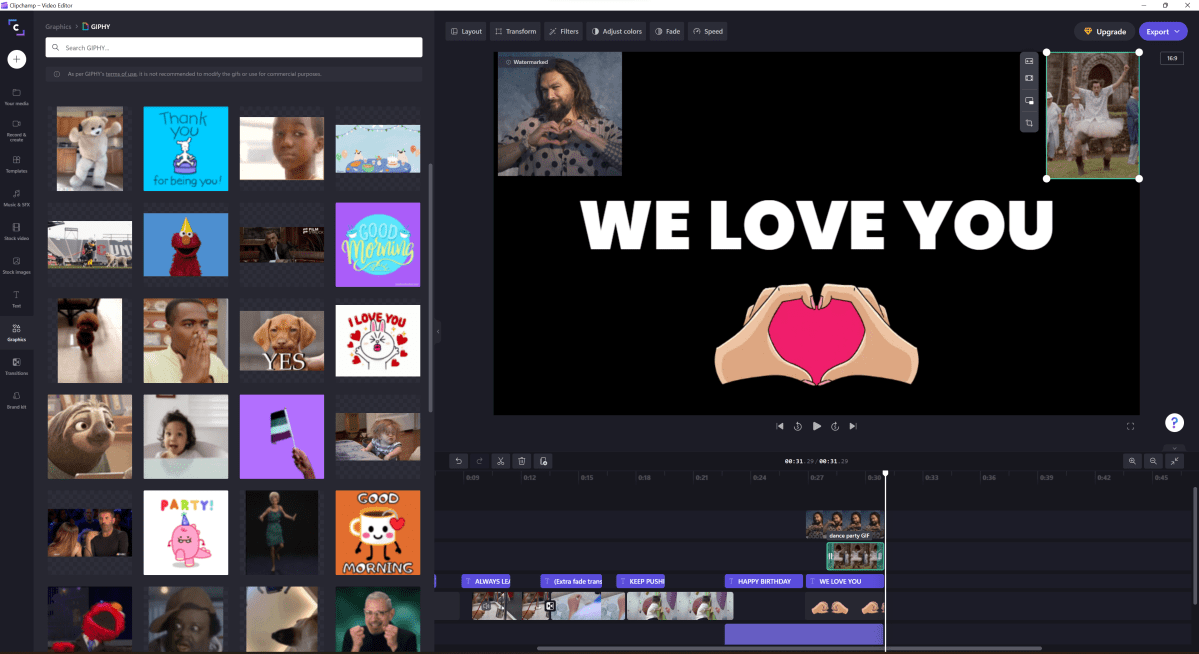Open the Stock video sidebar panel
This screenshot has width=1199, height=654.
coord(17,231)
